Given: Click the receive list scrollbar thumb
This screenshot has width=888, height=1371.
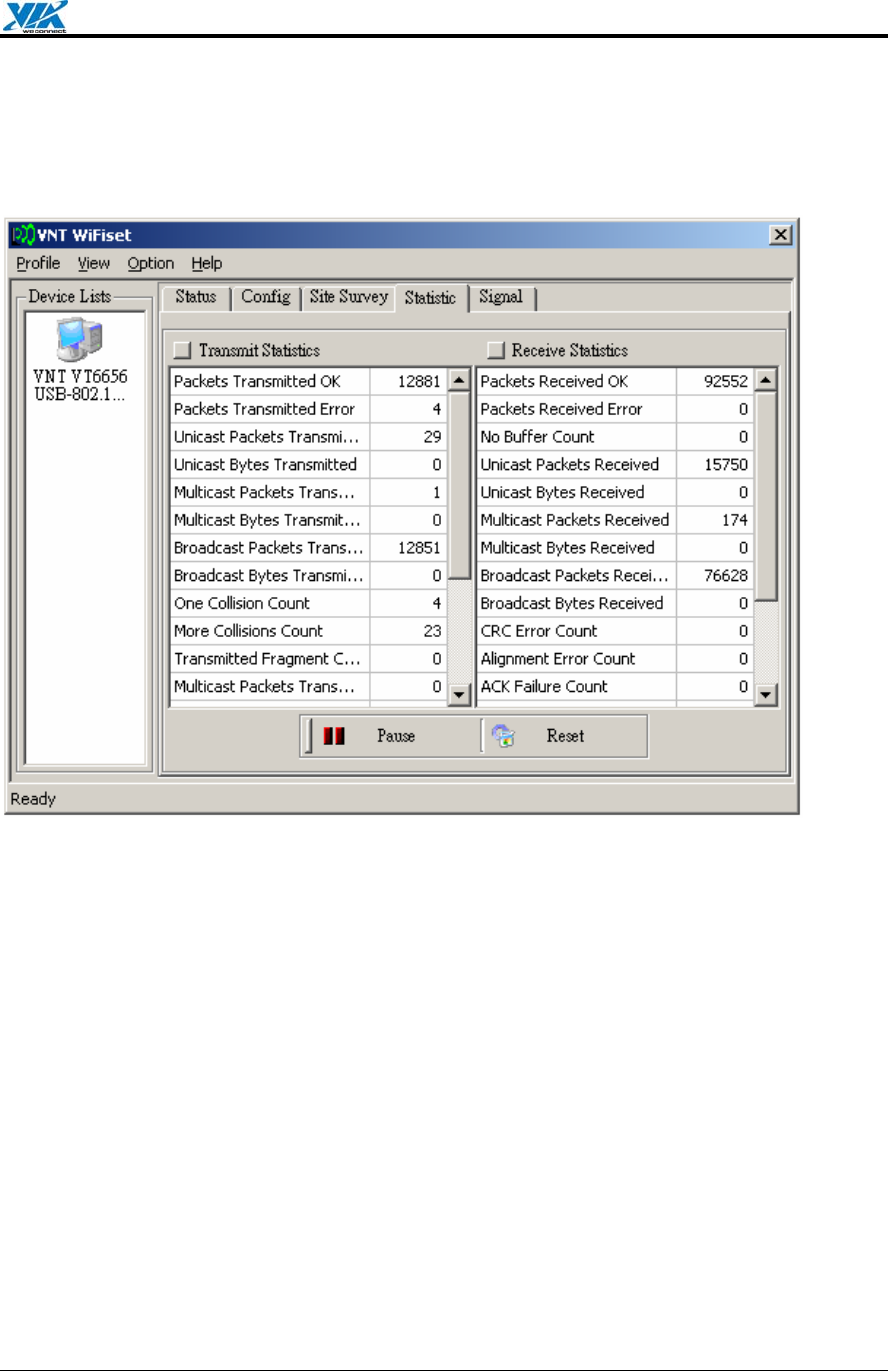Looking at the screenshot, I should point(766,497).
